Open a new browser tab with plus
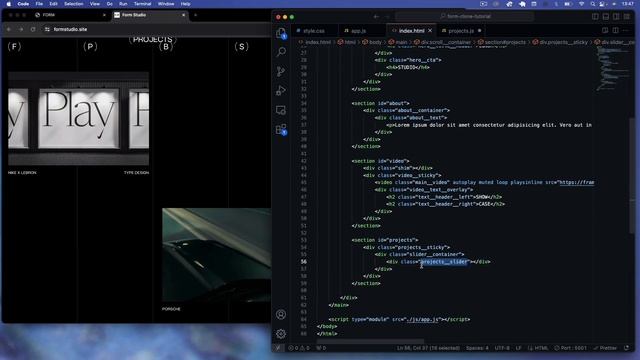640x360 pixels. click(x=196, y=15)
